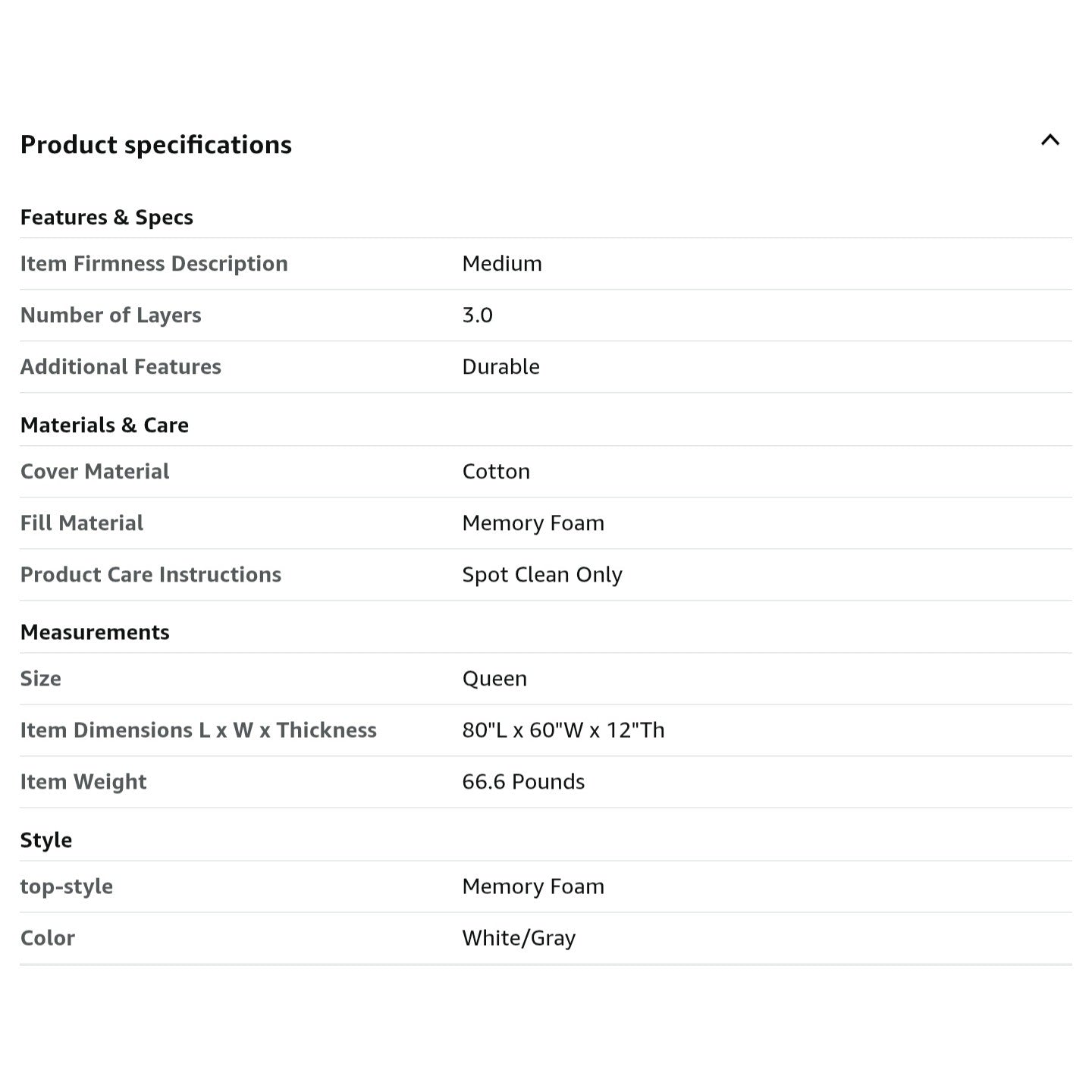1092x1092 pixels.
Task: Click the Item Firmness Description label
Action: coord(154,264)
